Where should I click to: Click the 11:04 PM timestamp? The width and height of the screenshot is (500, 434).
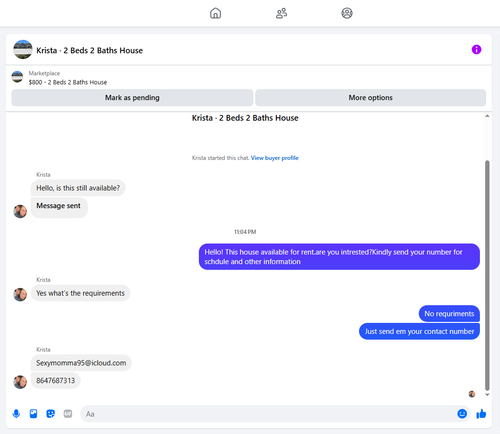(x=245, y=232)
